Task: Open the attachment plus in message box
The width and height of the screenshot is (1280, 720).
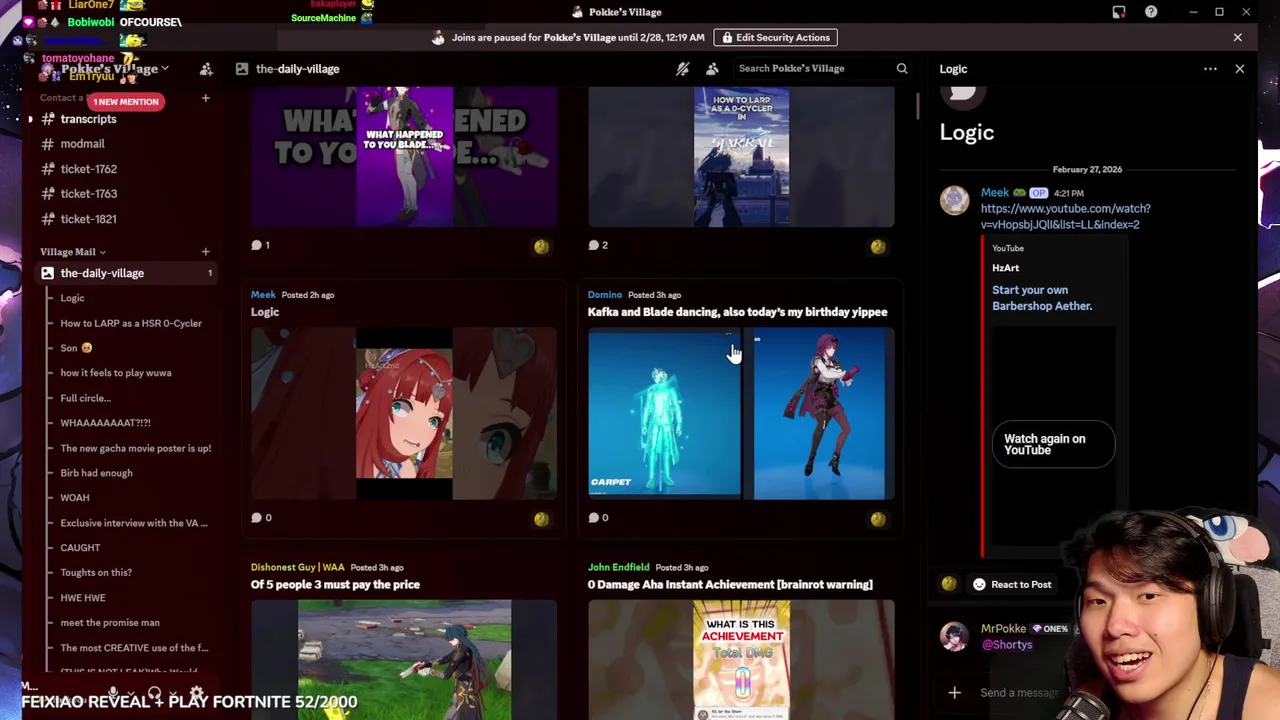Action: pyautogui.click(x=954, y=692)
